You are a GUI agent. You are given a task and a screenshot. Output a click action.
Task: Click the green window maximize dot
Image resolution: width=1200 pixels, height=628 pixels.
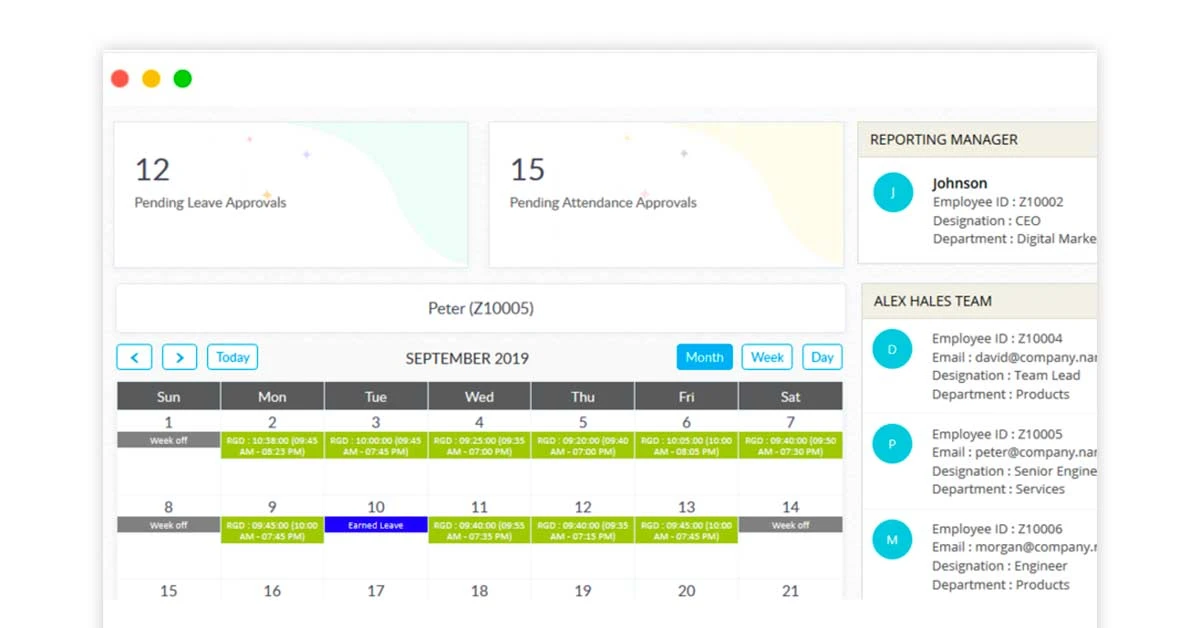pos(182,78)
